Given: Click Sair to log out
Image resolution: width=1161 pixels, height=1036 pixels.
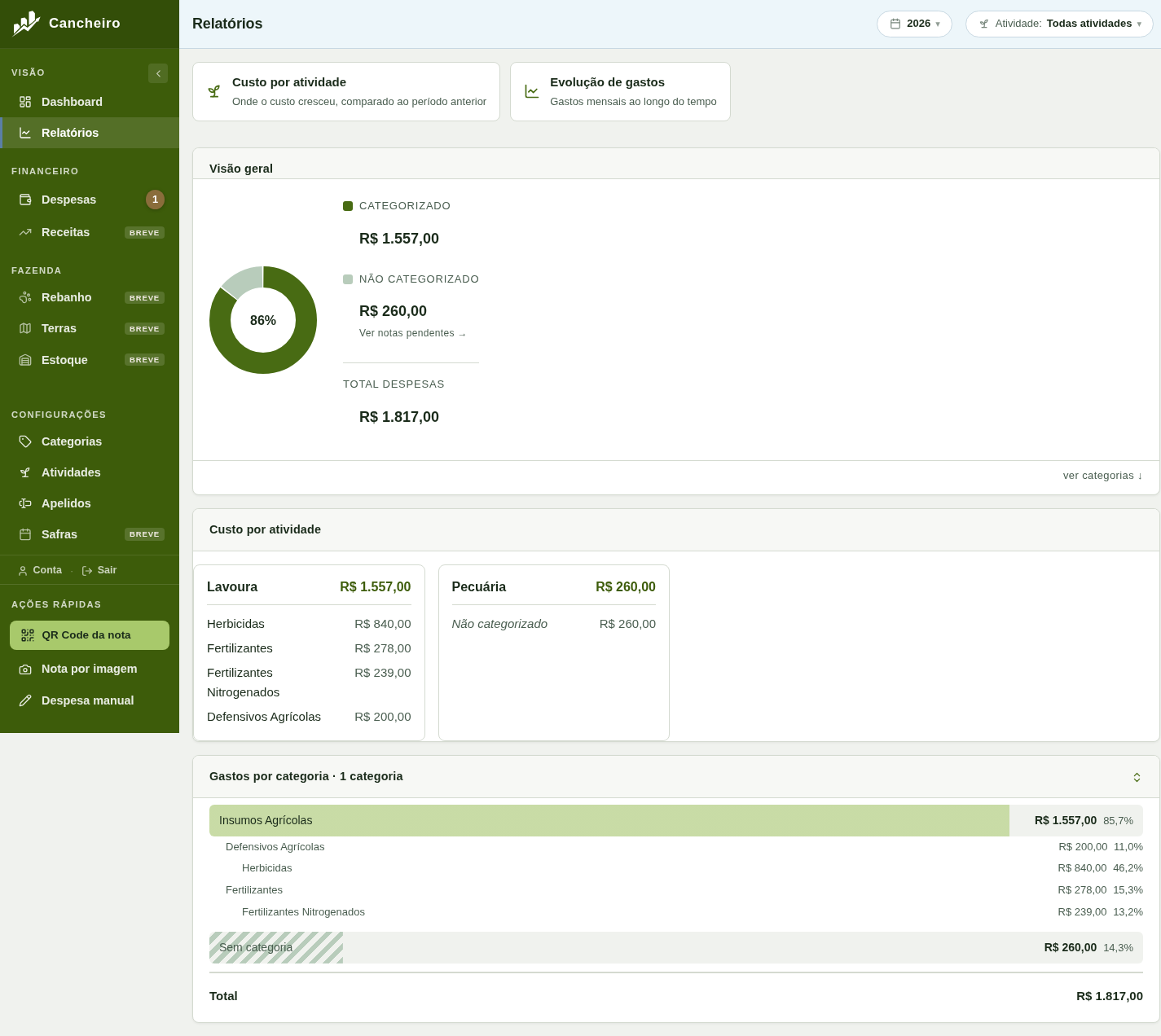Looking at the screenshot, I should tap(99, 570).
